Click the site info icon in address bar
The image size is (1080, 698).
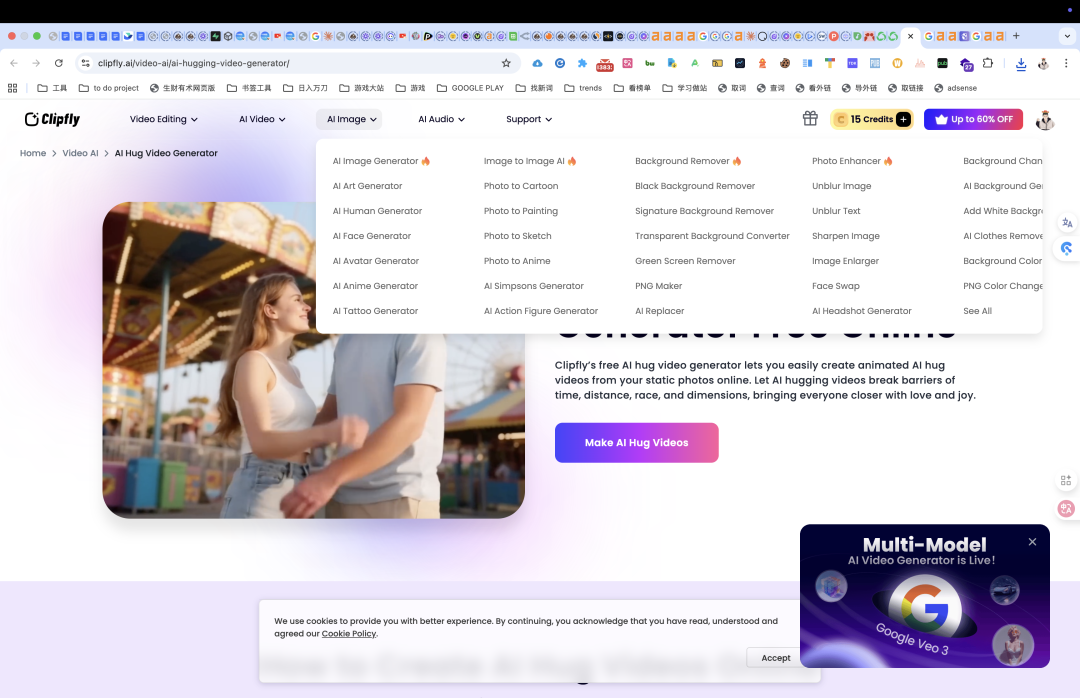click(x=85, y=63)
